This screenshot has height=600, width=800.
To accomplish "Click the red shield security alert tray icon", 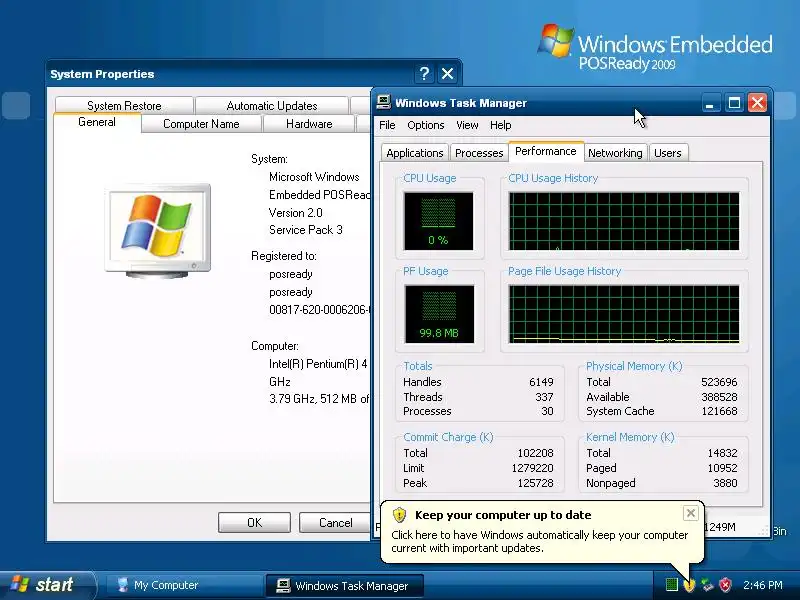I will point(725,585).
